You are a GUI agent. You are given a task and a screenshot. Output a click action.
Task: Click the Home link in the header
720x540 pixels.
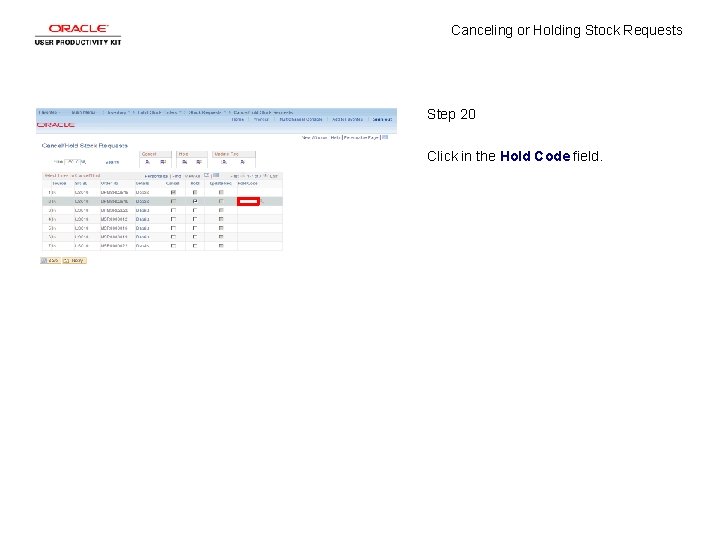pyautogui.click(x=237, y=119)
